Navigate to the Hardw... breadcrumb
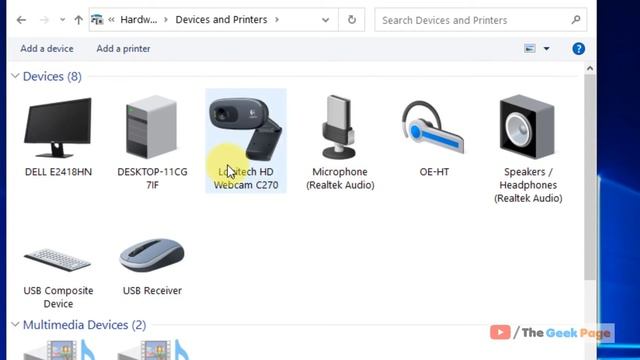The width and height of the screenshot is (640, 360). (139, 20)
